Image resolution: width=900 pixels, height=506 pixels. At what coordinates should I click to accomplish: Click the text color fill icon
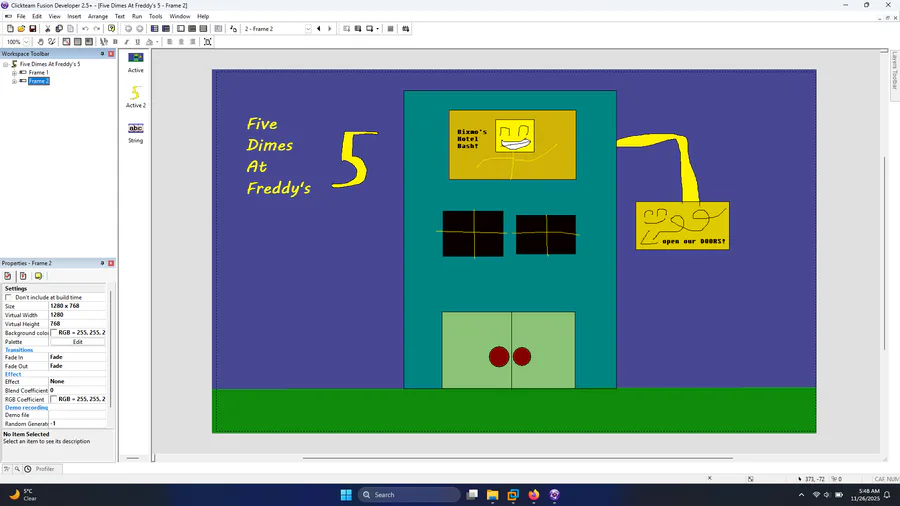[149, 42]
